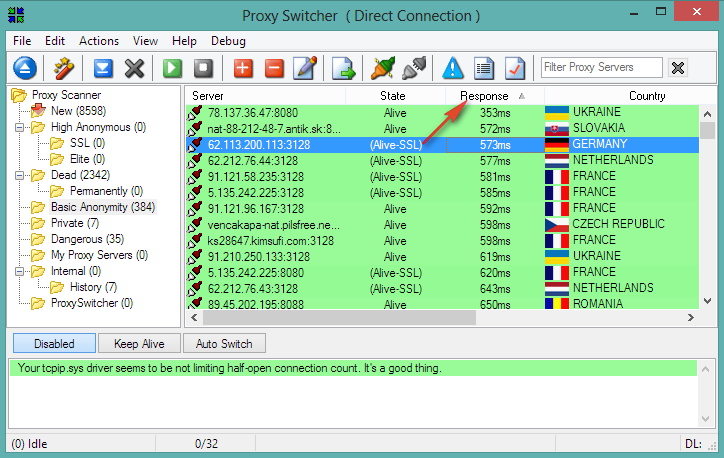The width and height of the screenshot is (724, 458).
Task: Select server row 91.210.250.133:3128
Action: tap(442, 257)
